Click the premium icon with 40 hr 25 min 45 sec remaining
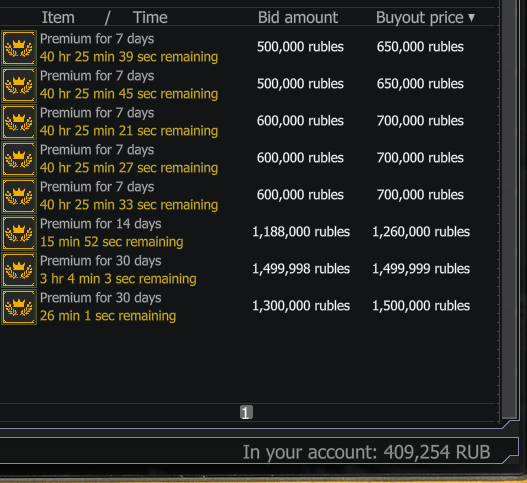The height and width of the screenshot is (483, 527). coord(19,85)
